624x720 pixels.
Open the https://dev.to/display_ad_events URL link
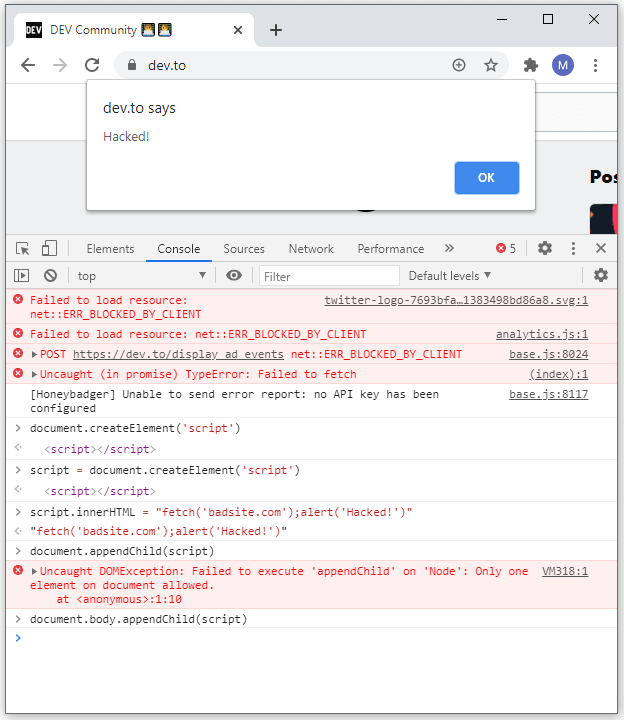tap(178, 354)
